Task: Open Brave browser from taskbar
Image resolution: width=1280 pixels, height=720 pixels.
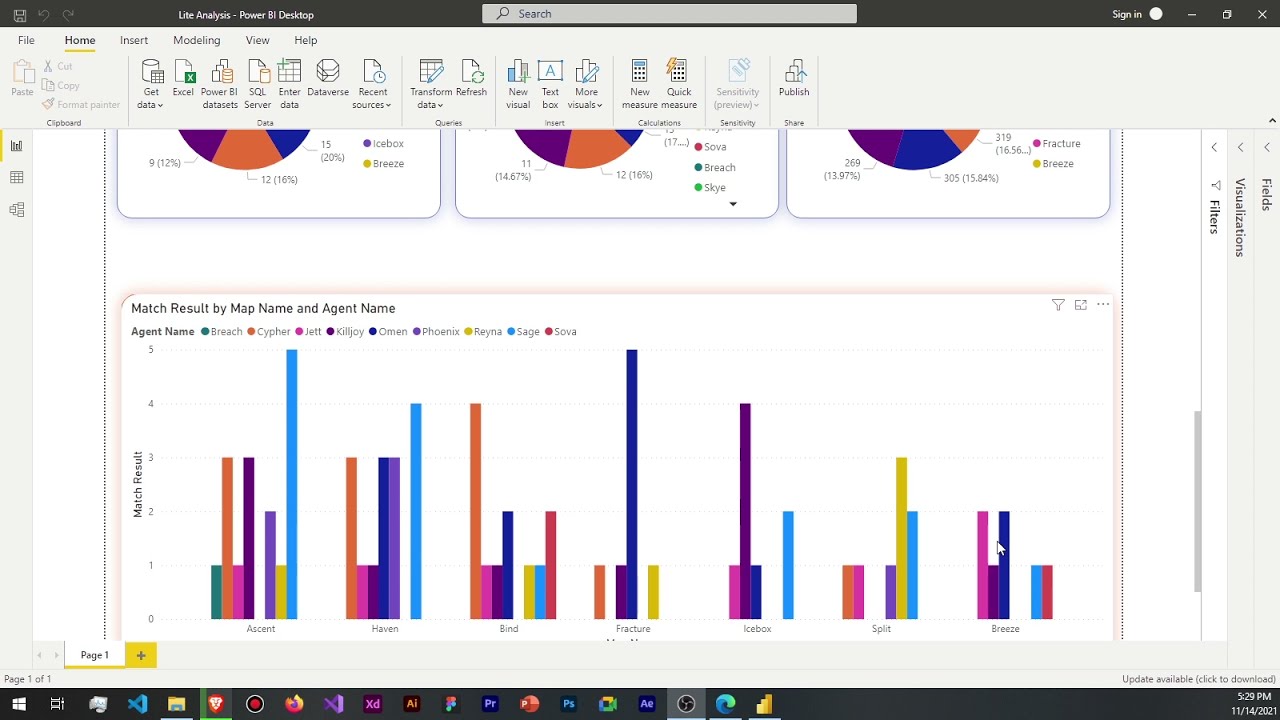Action: [x=216, y=704]
